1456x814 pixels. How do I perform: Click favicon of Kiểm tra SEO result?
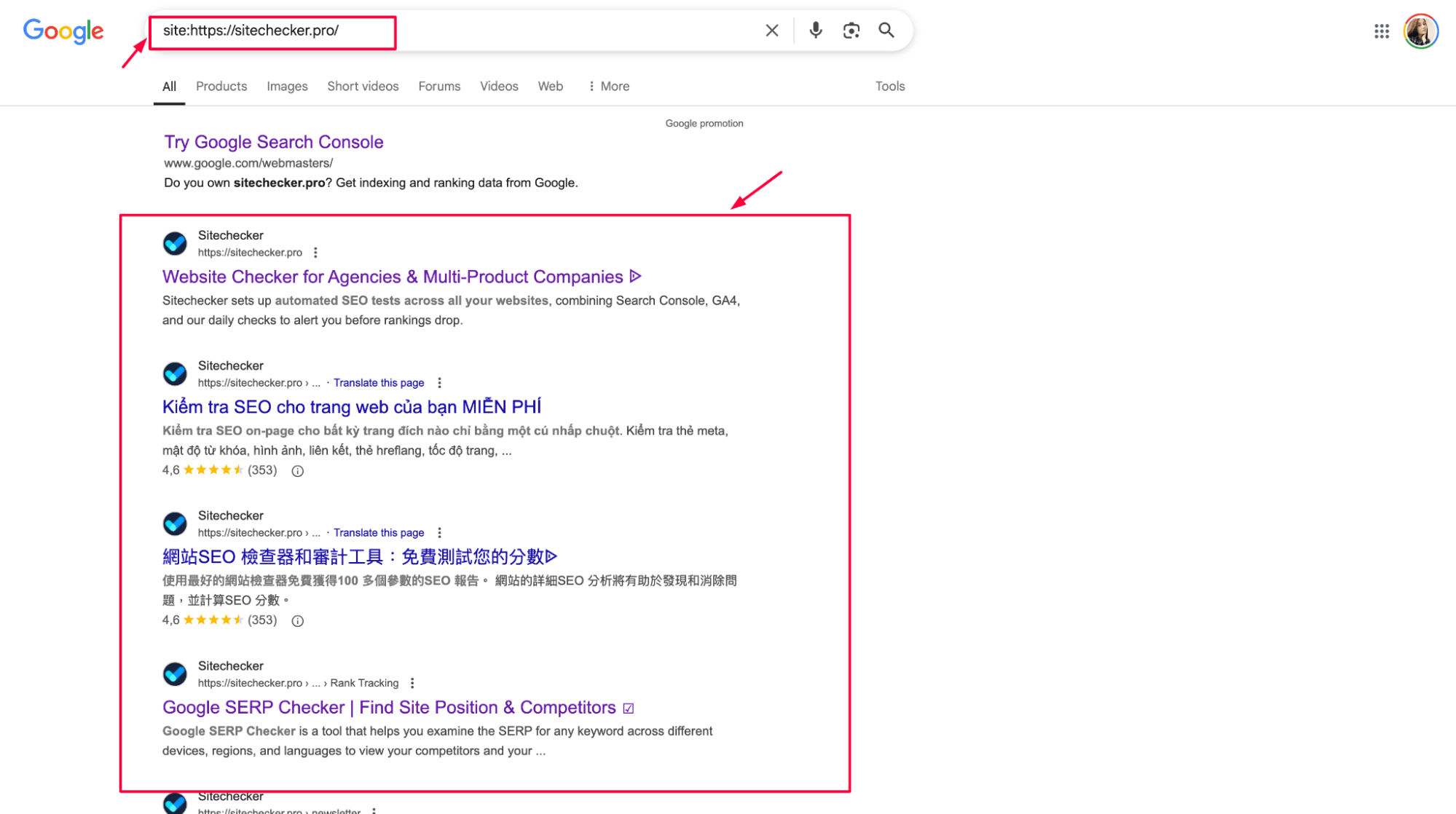click(x=175, y=374)
